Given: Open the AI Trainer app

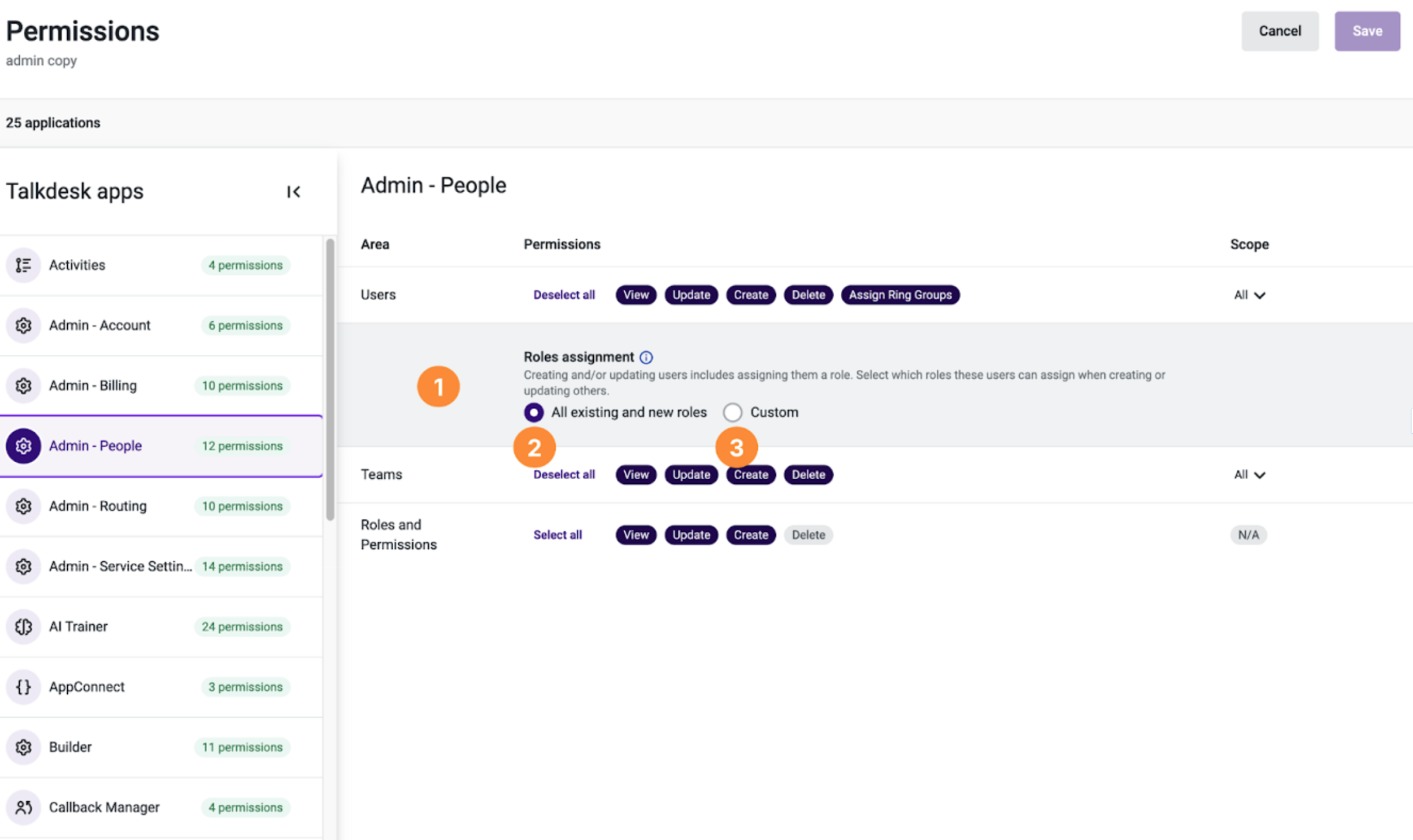Looking at the screenshot, I should tap(161, 627).
